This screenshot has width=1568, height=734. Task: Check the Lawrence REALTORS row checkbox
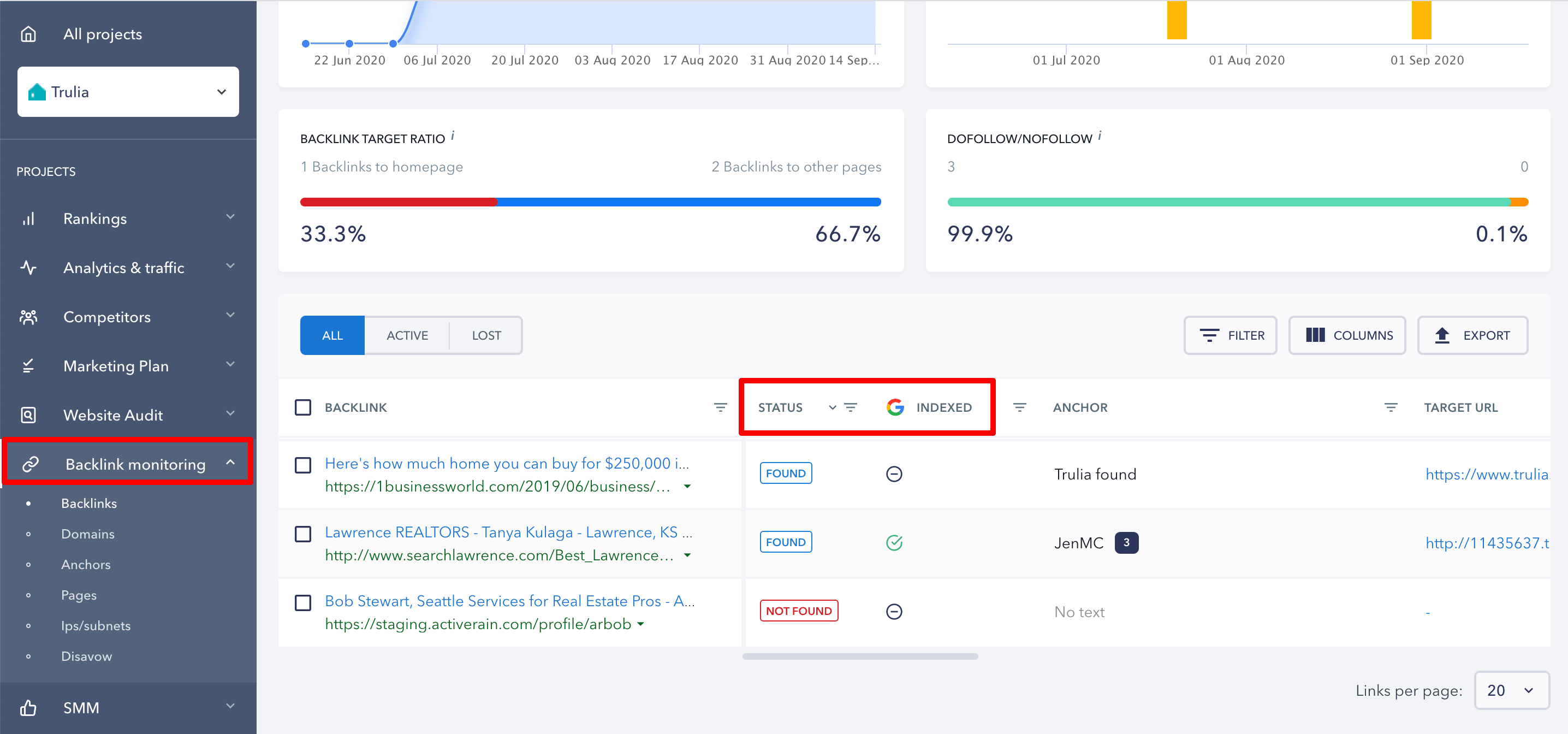click(303, 534)
